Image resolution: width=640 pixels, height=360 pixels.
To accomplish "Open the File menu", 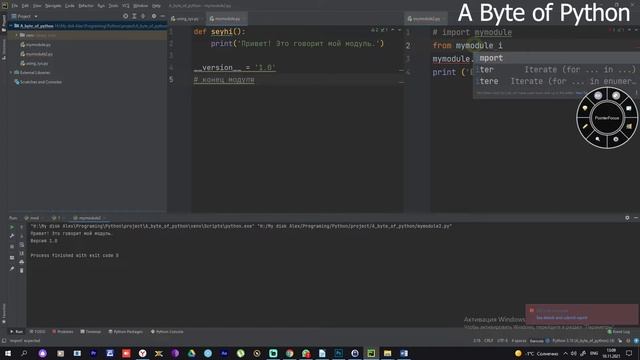I will (x=15, y=6).
